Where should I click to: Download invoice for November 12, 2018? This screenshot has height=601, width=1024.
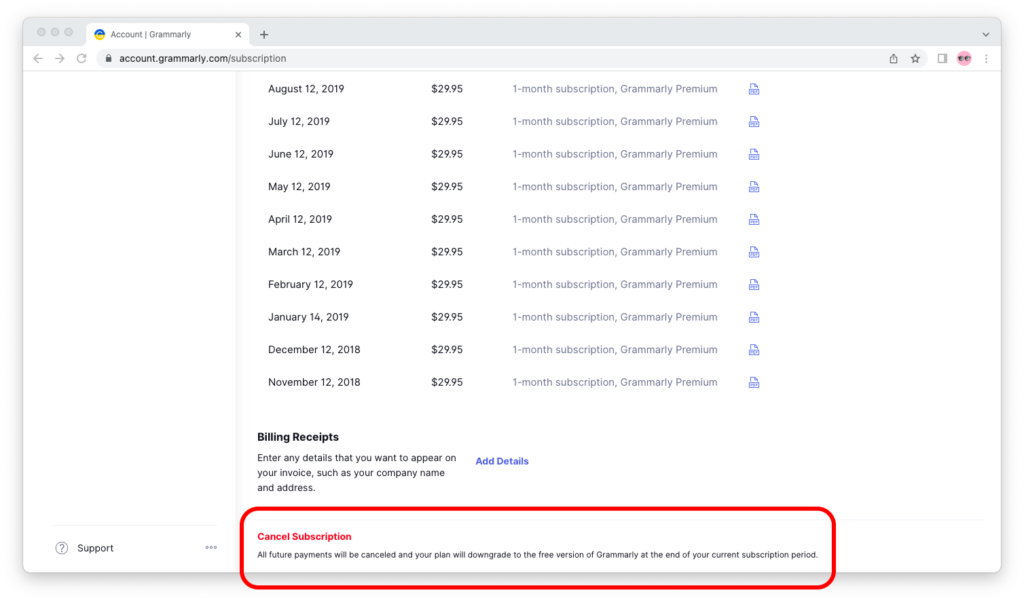point(754,383)
